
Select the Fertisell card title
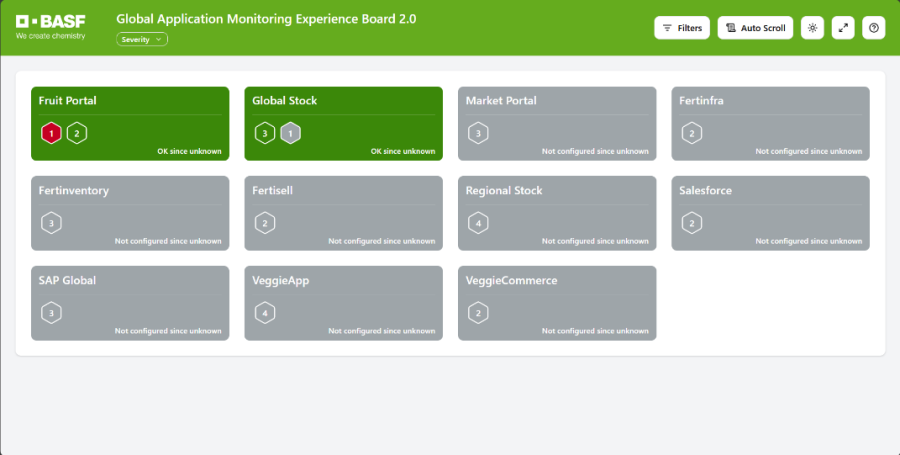[272, 190]
